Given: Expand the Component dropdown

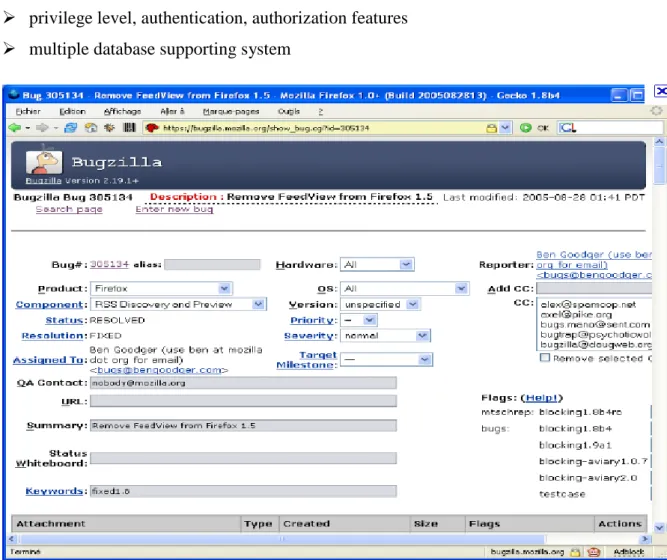Looking at the screenshot, I should 258,304.
